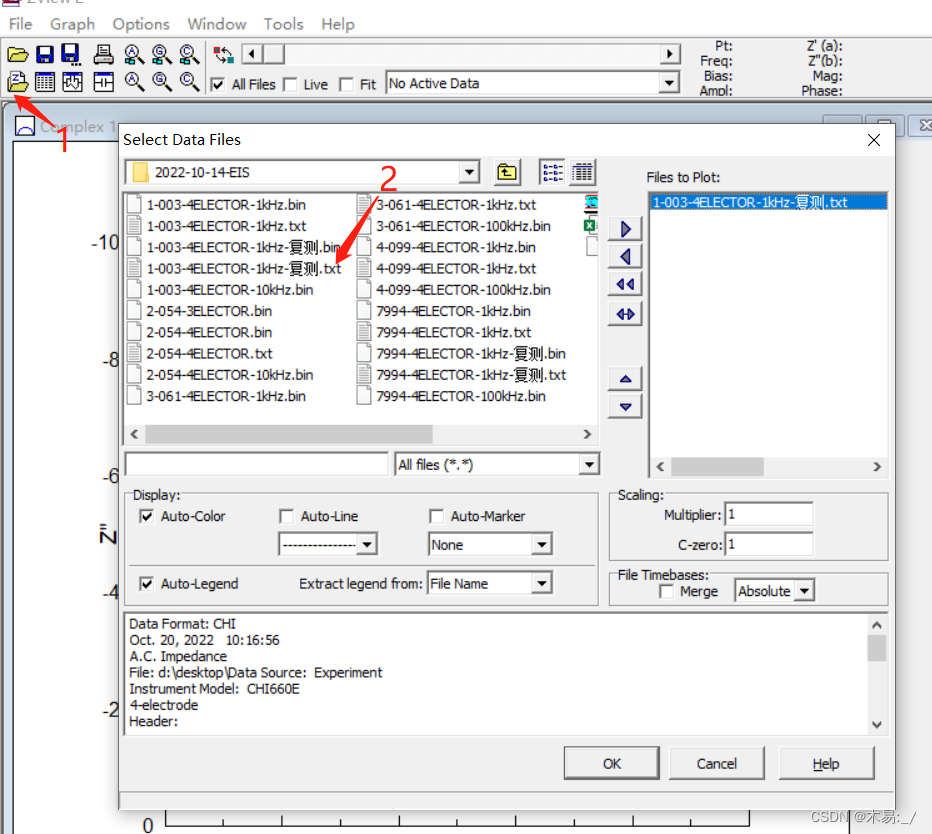Remove file from plot with single left arrow
The height and width of the screenshot is (834, 932).
click(625, 257)
